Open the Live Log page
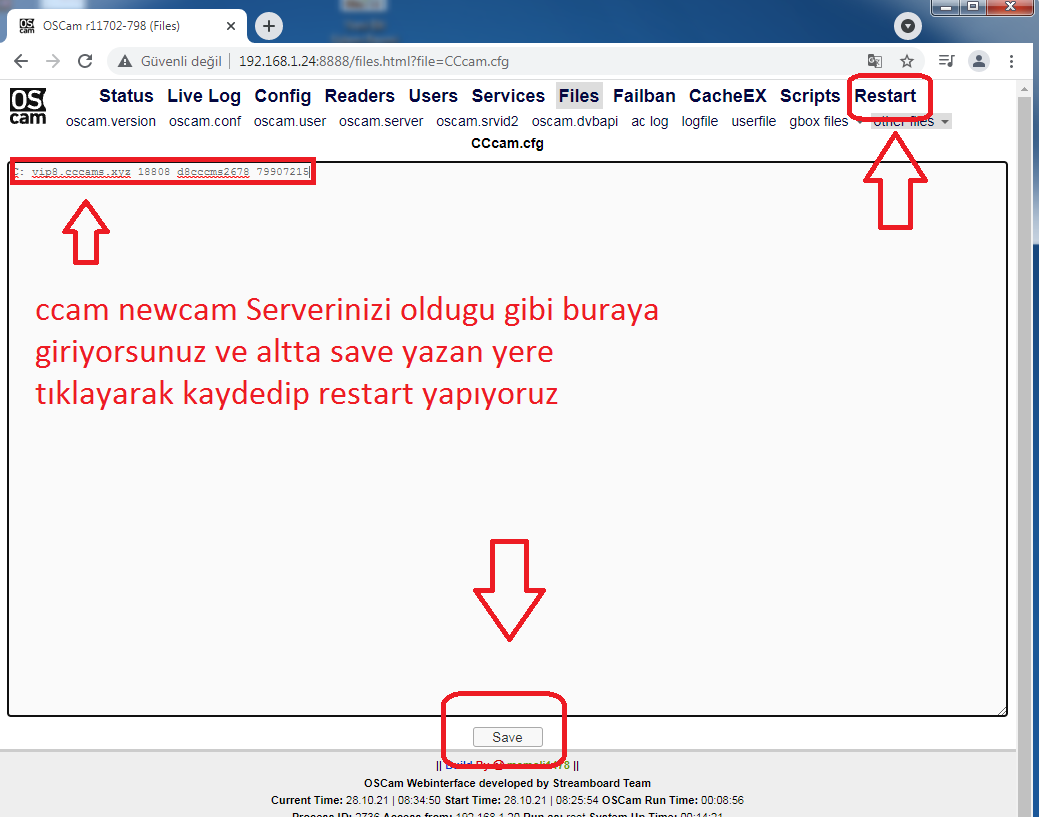Viewport: 1039px width, 817px height. (203, 96)
